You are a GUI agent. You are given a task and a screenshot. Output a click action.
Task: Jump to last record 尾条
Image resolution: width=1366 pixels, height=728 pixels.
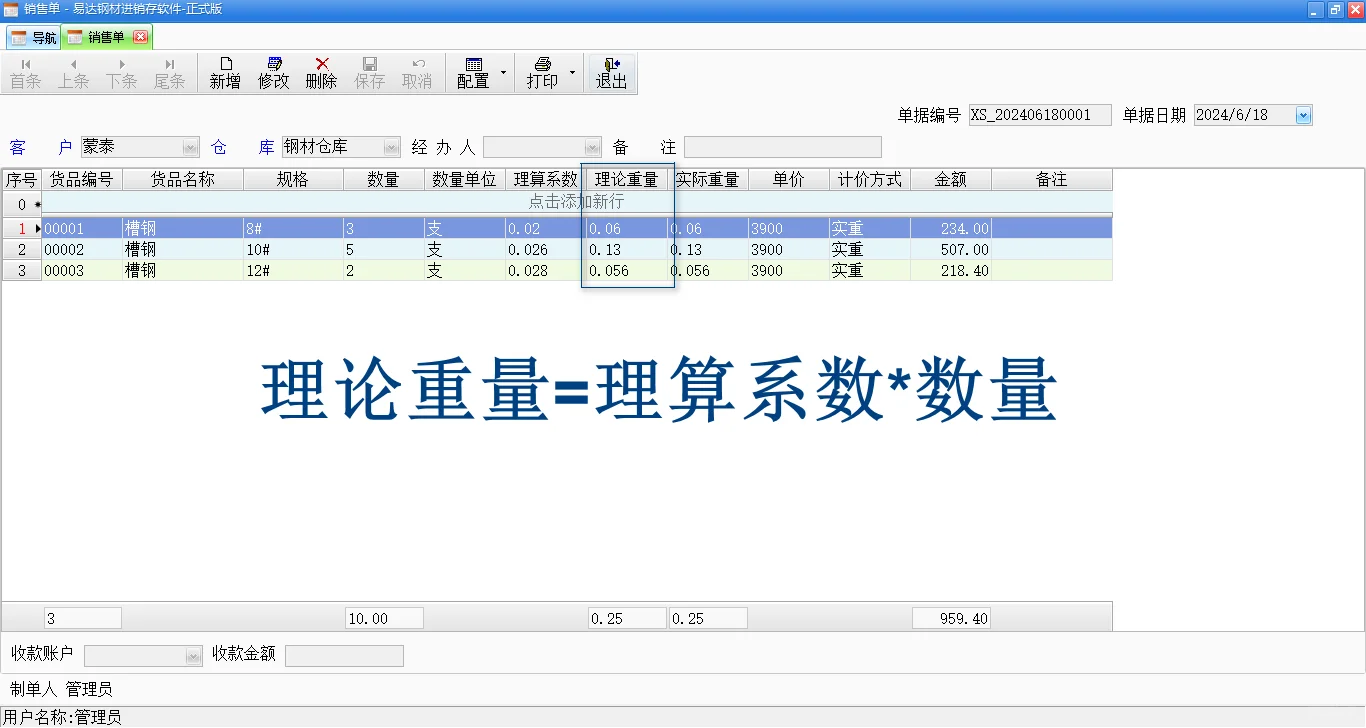(x=169, y=74)
